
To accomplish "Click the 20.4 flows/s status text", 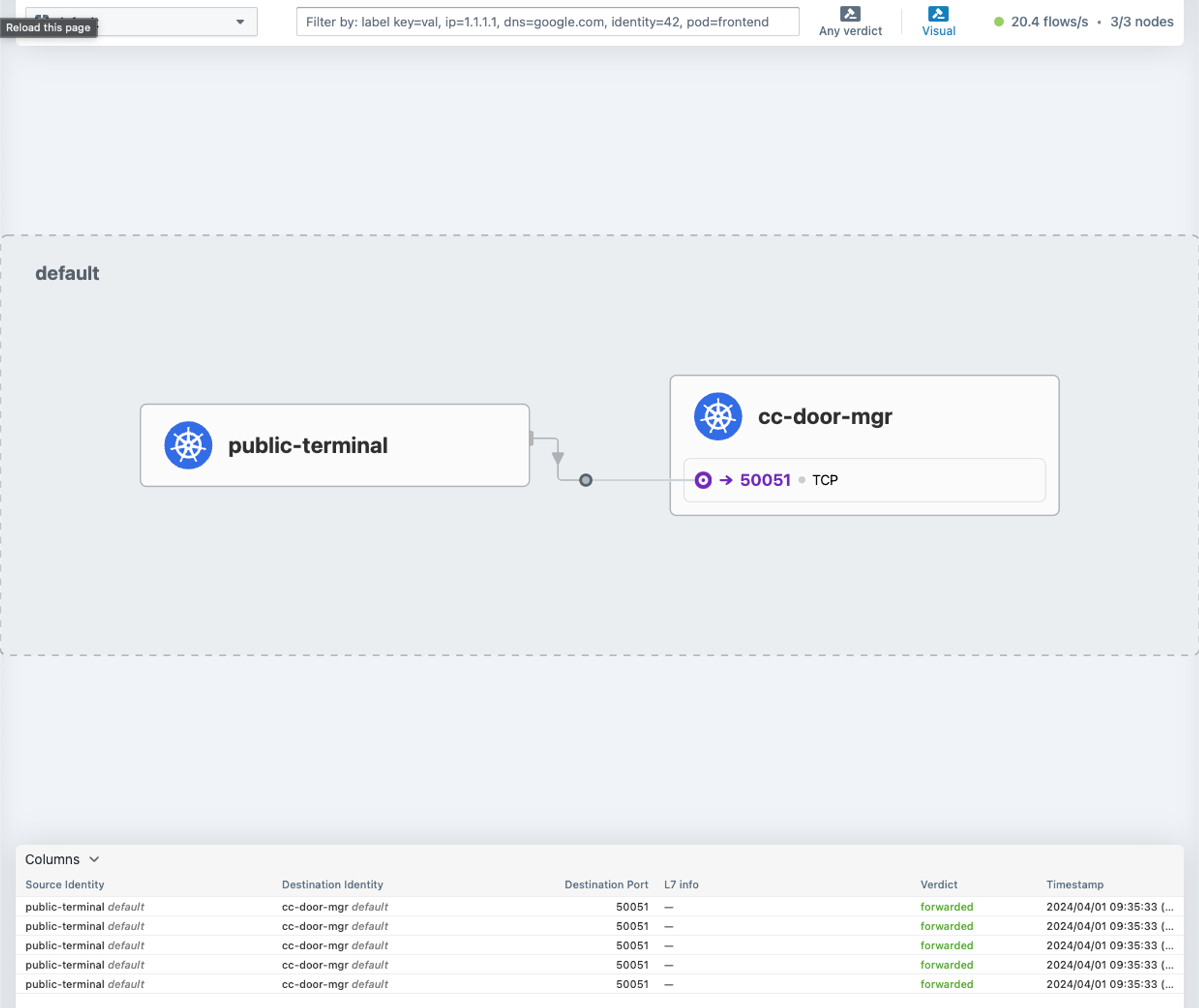I will pos(1049,22).
